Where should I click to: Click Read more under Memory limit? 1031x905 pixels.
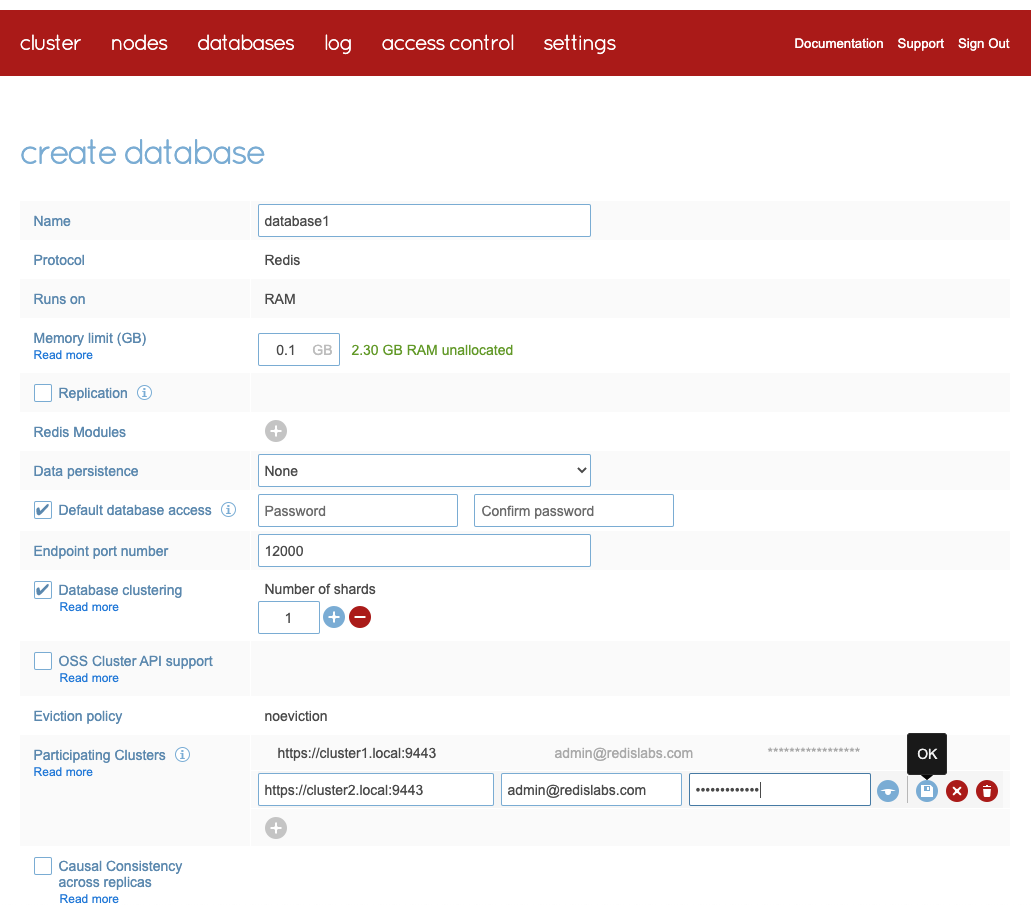point(63,355)
